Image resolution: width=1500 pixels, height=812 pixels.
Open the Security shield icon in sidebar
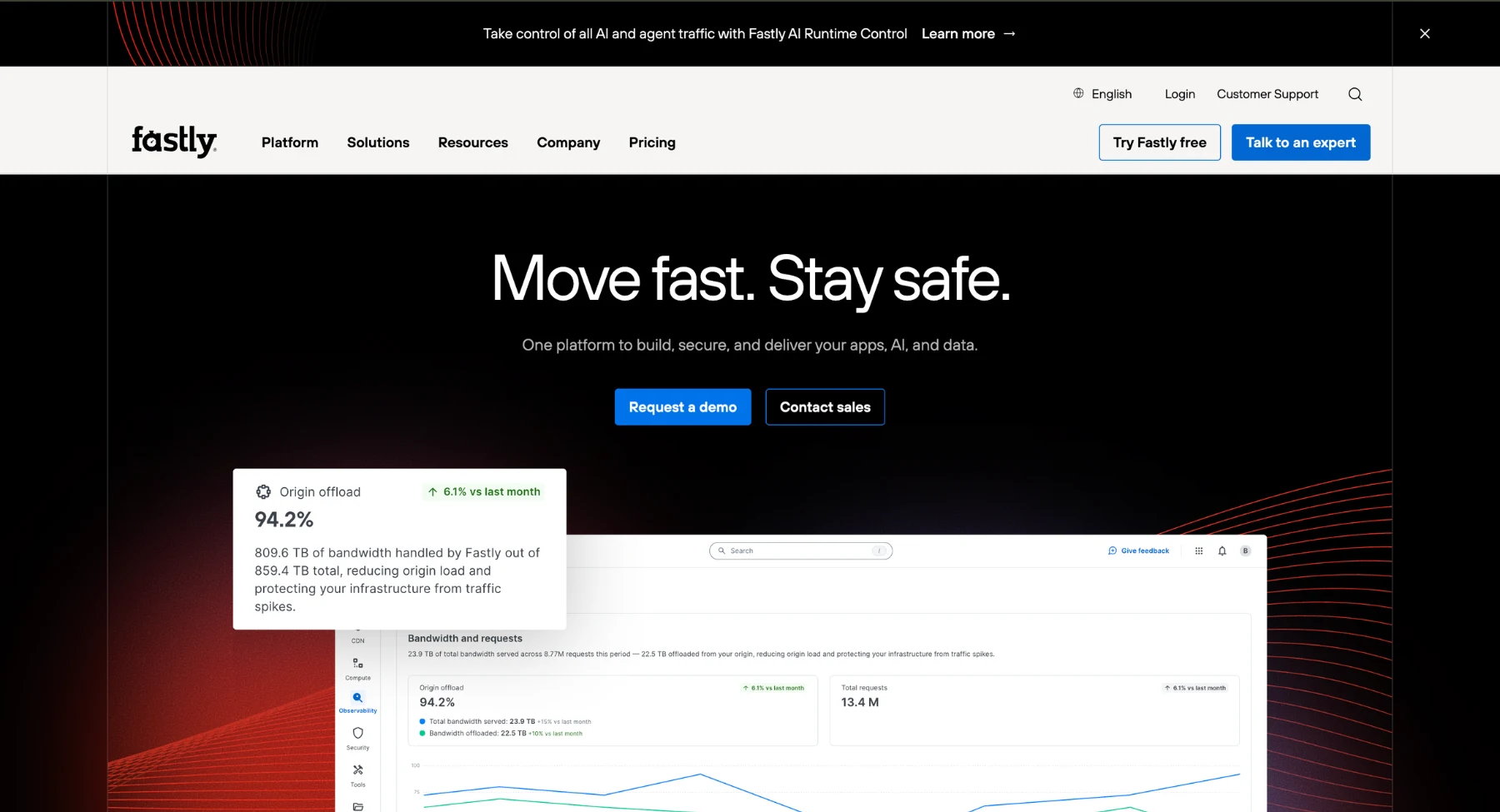pyautogui.click(x=357, y=733)
